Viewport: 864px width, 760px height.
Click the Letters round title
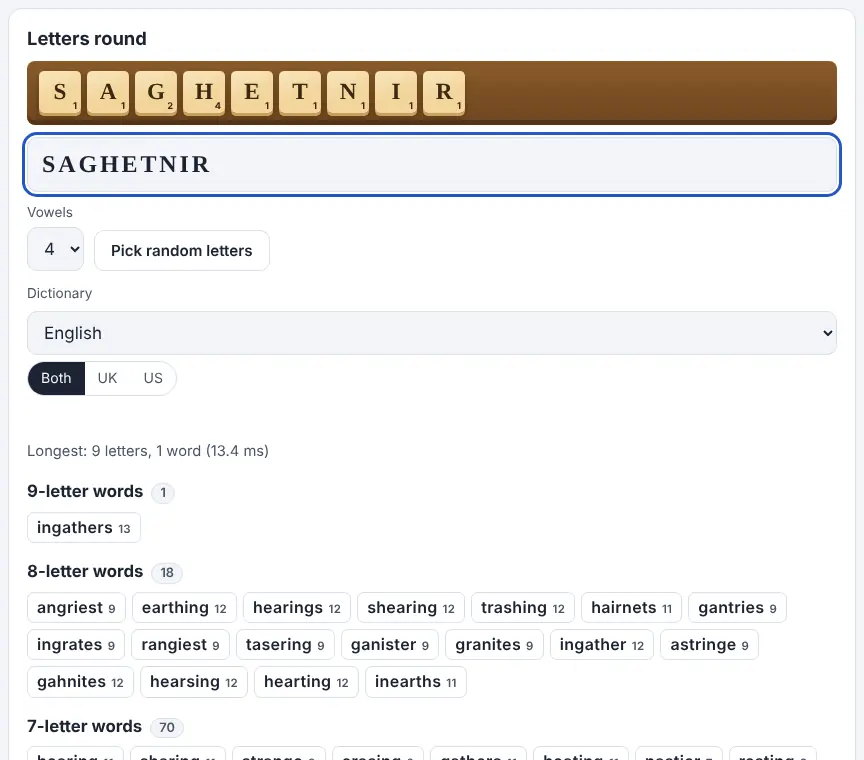tap(87, 39)
